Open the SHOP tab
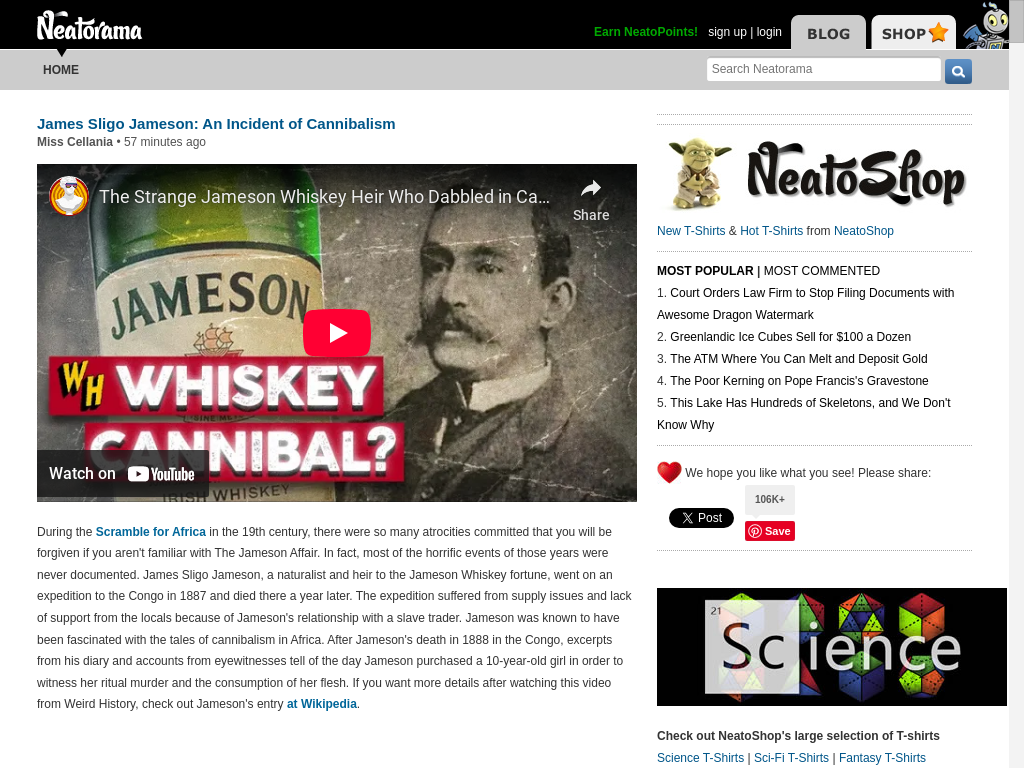 [913, 33]
